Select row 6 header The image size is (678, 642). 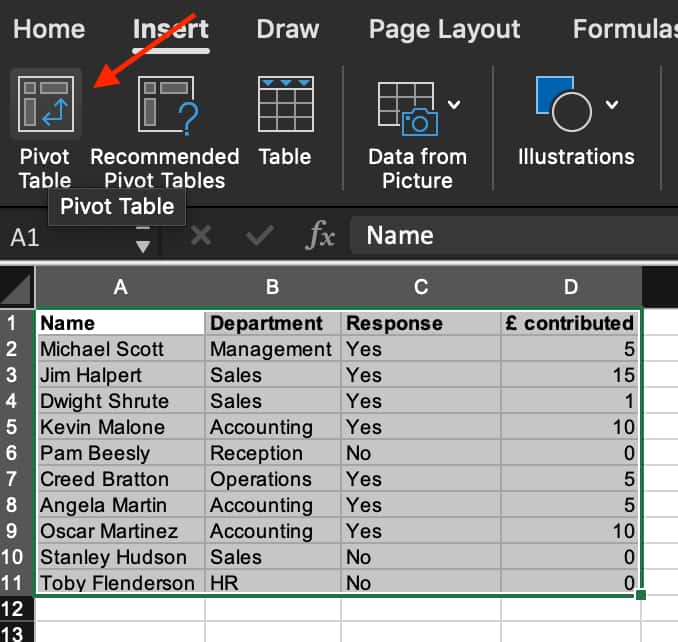(x=16, y=453)
